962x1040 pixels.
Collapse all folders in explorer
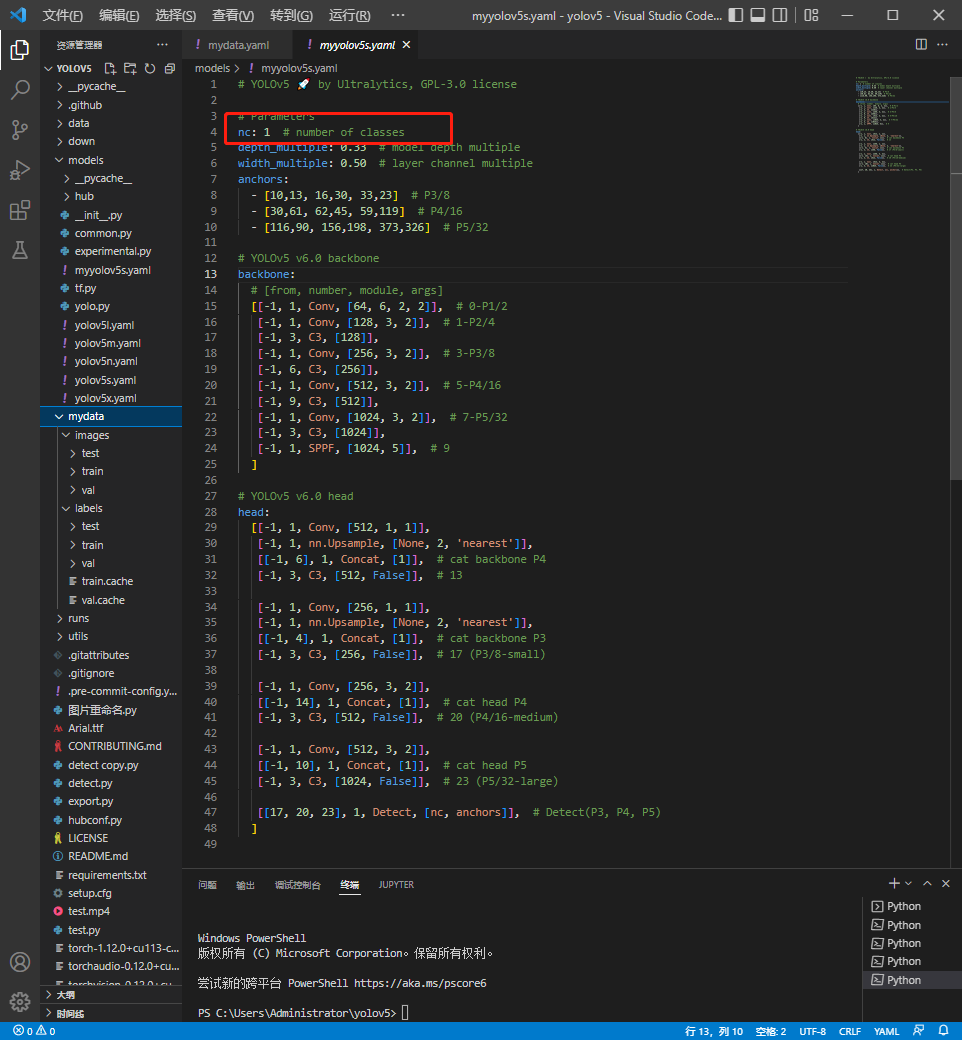(x=170, y=68)
